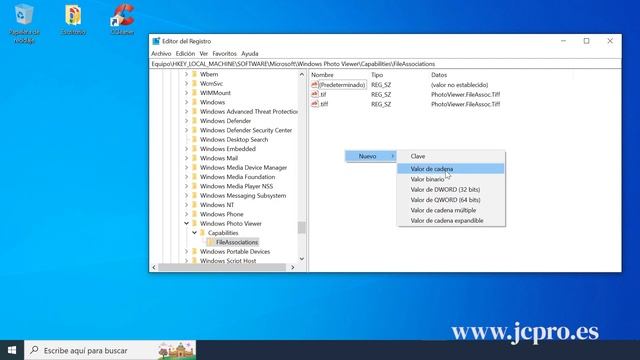Choose Valor de DWORD (32 bits)
The image size is (640, 360).
click(451, 189)
